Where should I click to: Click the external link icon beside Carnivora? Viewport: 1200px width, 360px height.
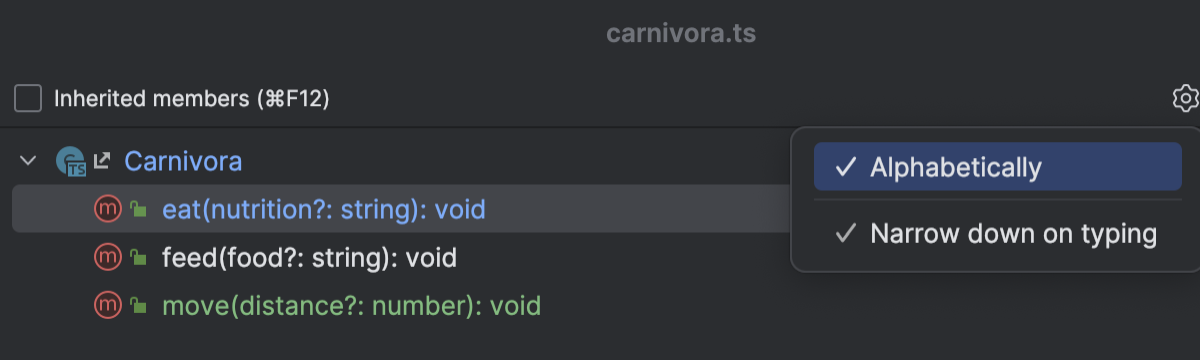(102, 160)
